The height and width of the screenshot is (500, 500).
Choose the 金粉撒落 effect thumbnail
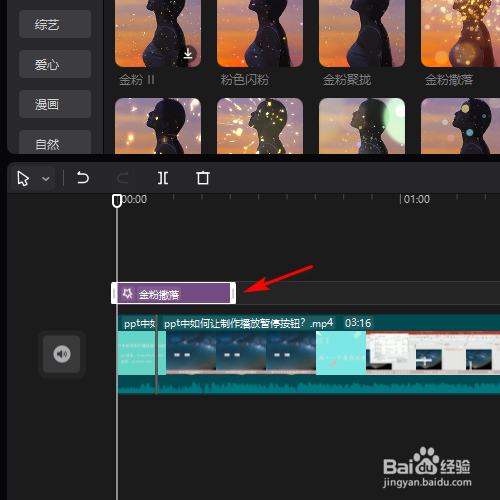[x=460, y=33]
